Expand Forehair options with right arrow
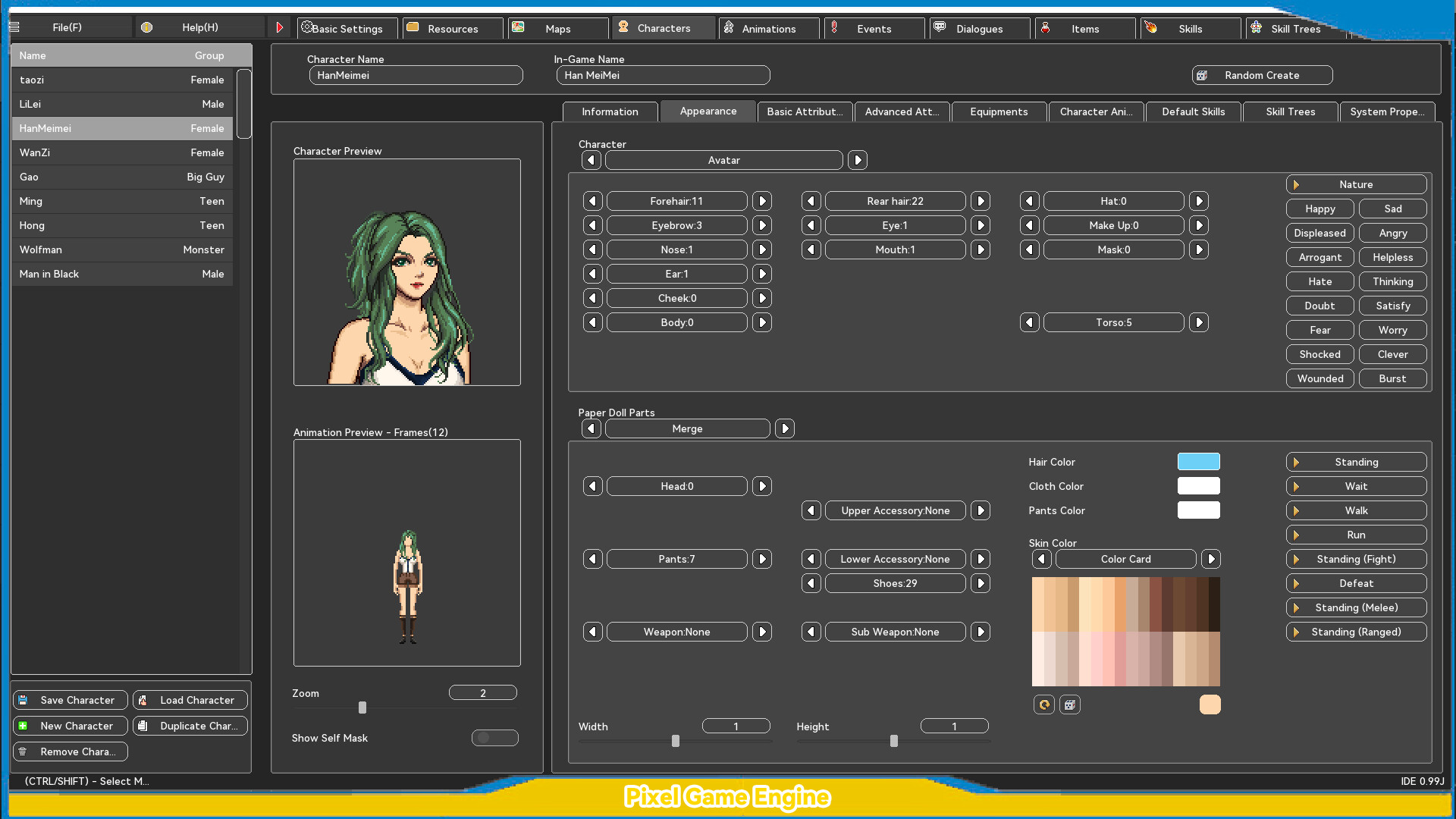 point(762,201)
